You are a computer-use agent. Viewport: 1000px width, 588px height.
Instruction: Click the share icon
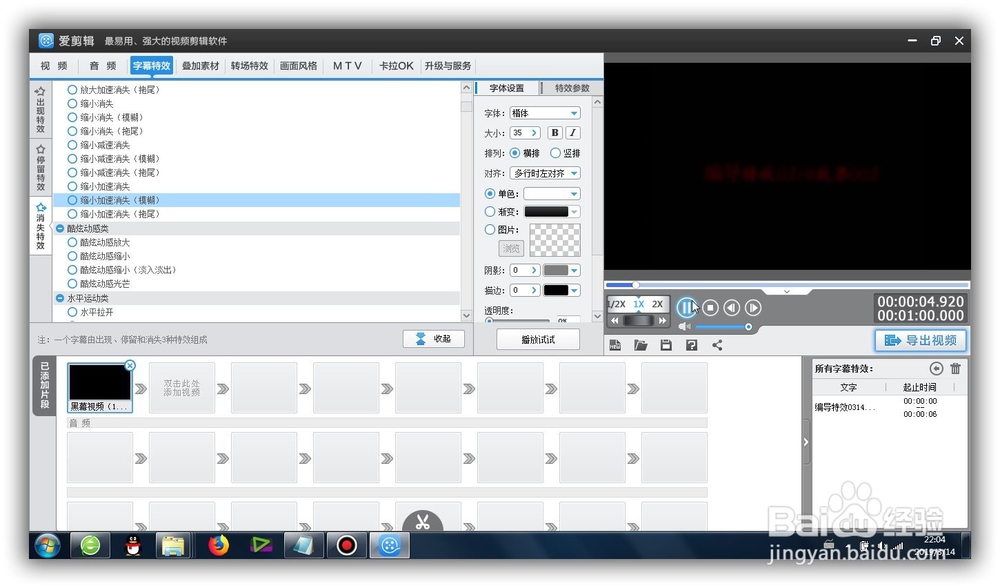click(x=717, y=345)
